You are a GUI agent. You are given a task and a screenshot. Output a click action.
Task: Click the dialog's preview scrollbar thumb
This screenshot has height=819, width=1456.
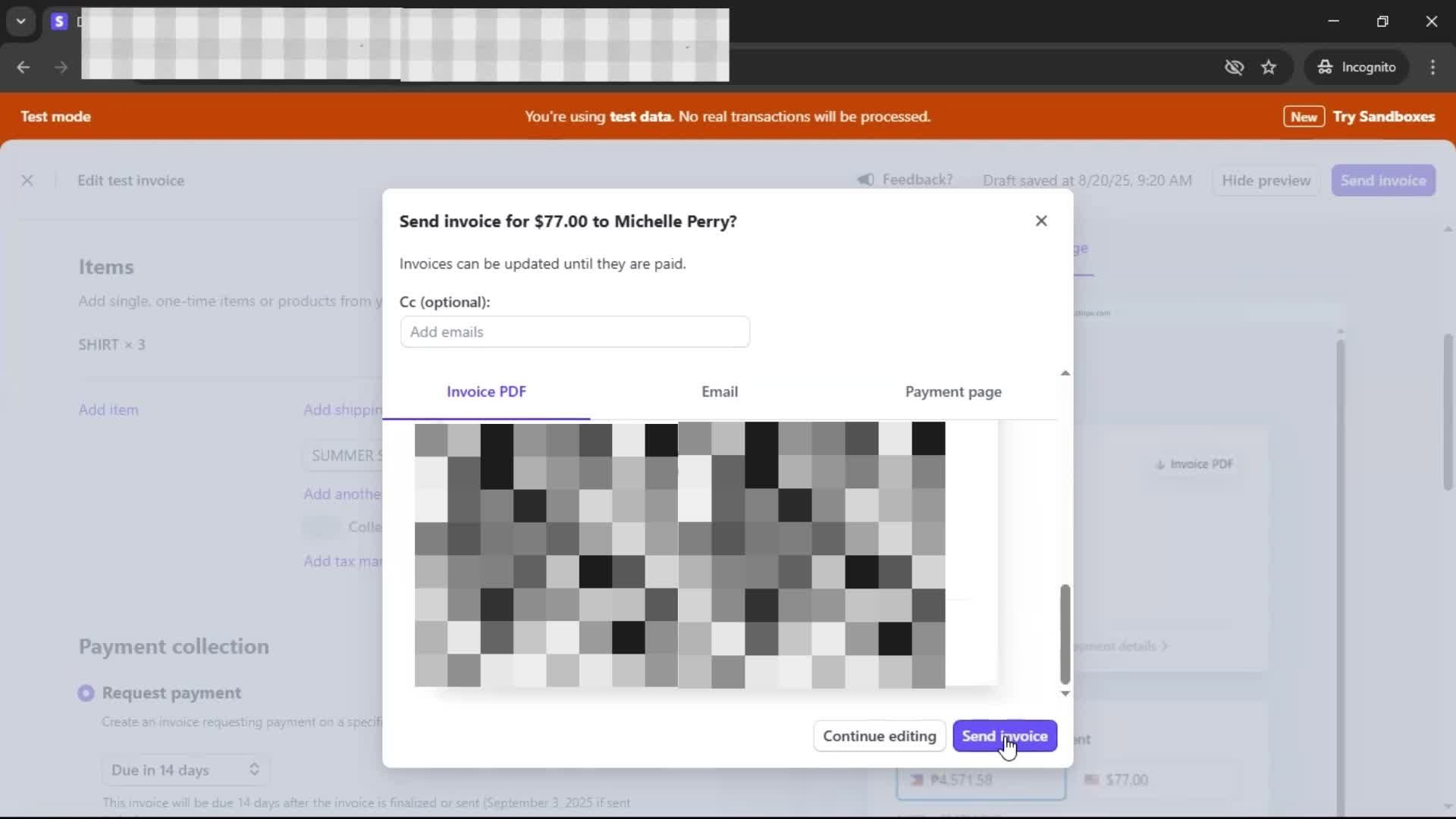pos(1065,634)
